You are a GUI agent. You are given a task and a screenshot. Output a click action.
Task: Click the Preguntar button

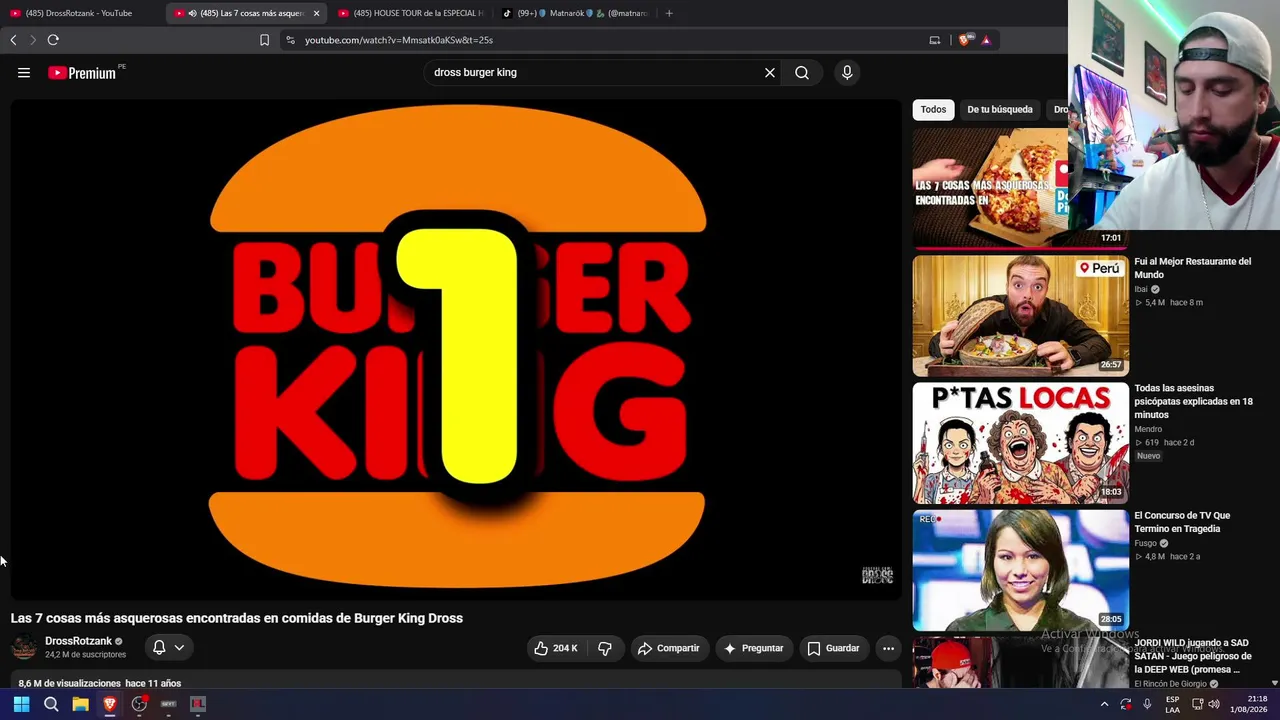pyautogui.click(x=754, y=648)
